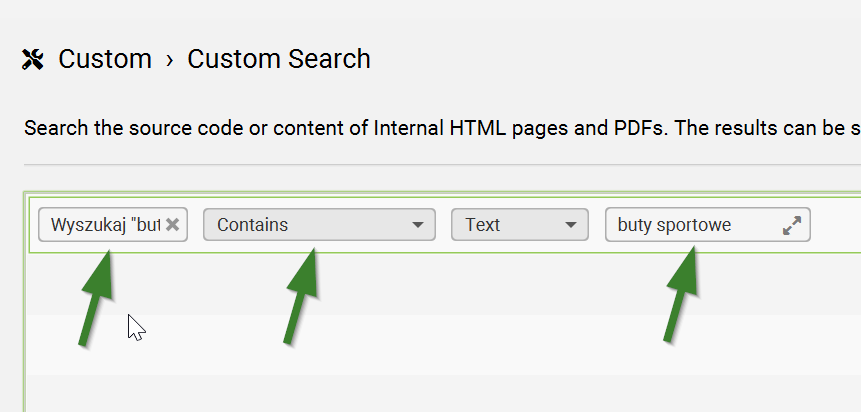Clear the "Wyszukaj" filter name with X icon

point(173,225)
